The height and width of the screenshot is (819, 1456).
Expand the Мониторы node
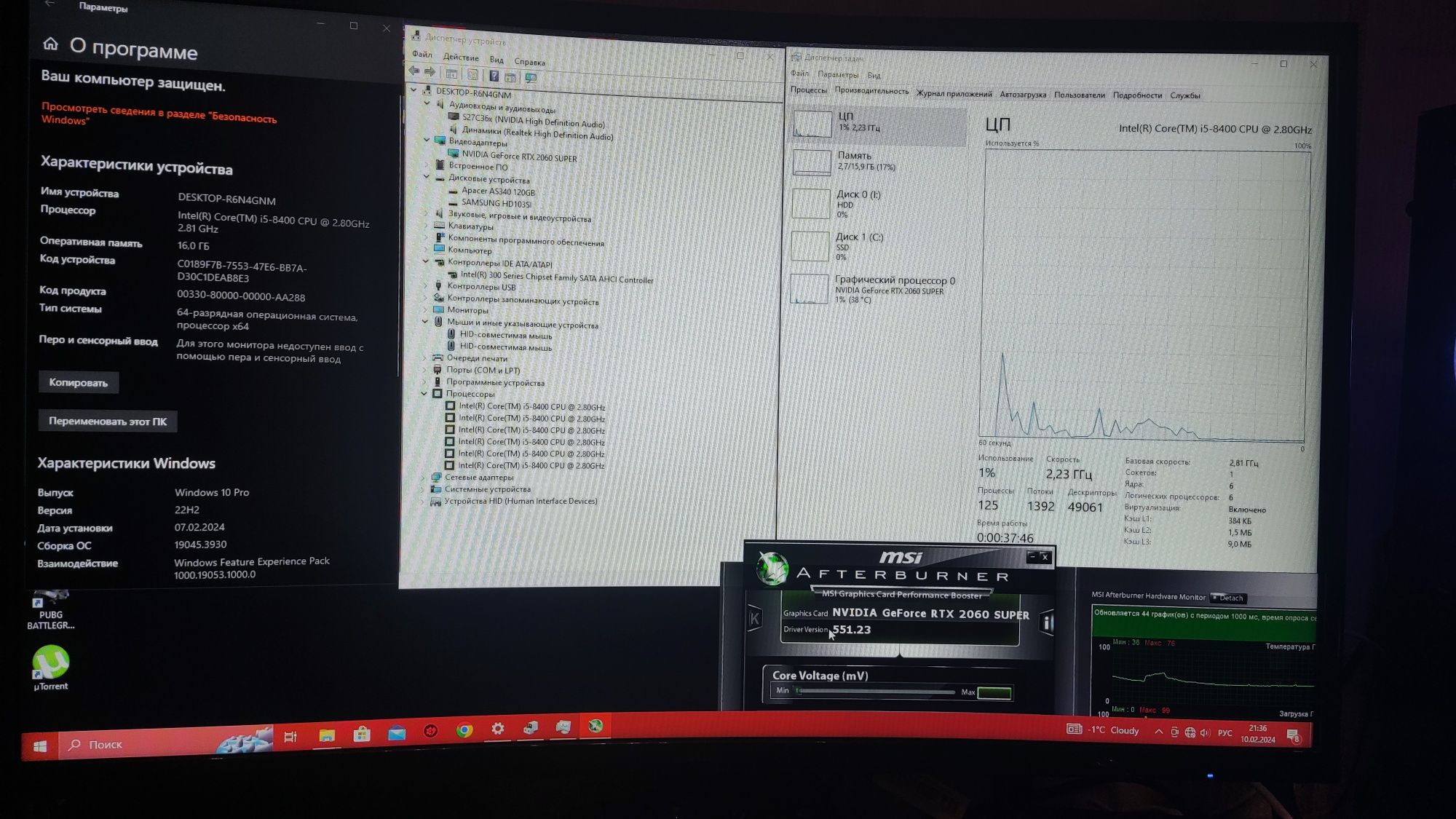click(x=426, y=309)
